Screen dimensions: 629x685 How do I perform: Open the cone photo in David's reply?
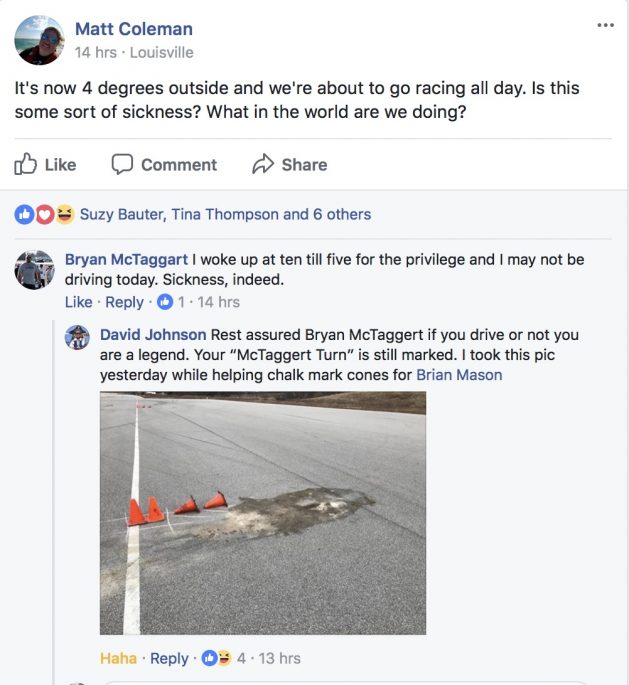[263, 513]
